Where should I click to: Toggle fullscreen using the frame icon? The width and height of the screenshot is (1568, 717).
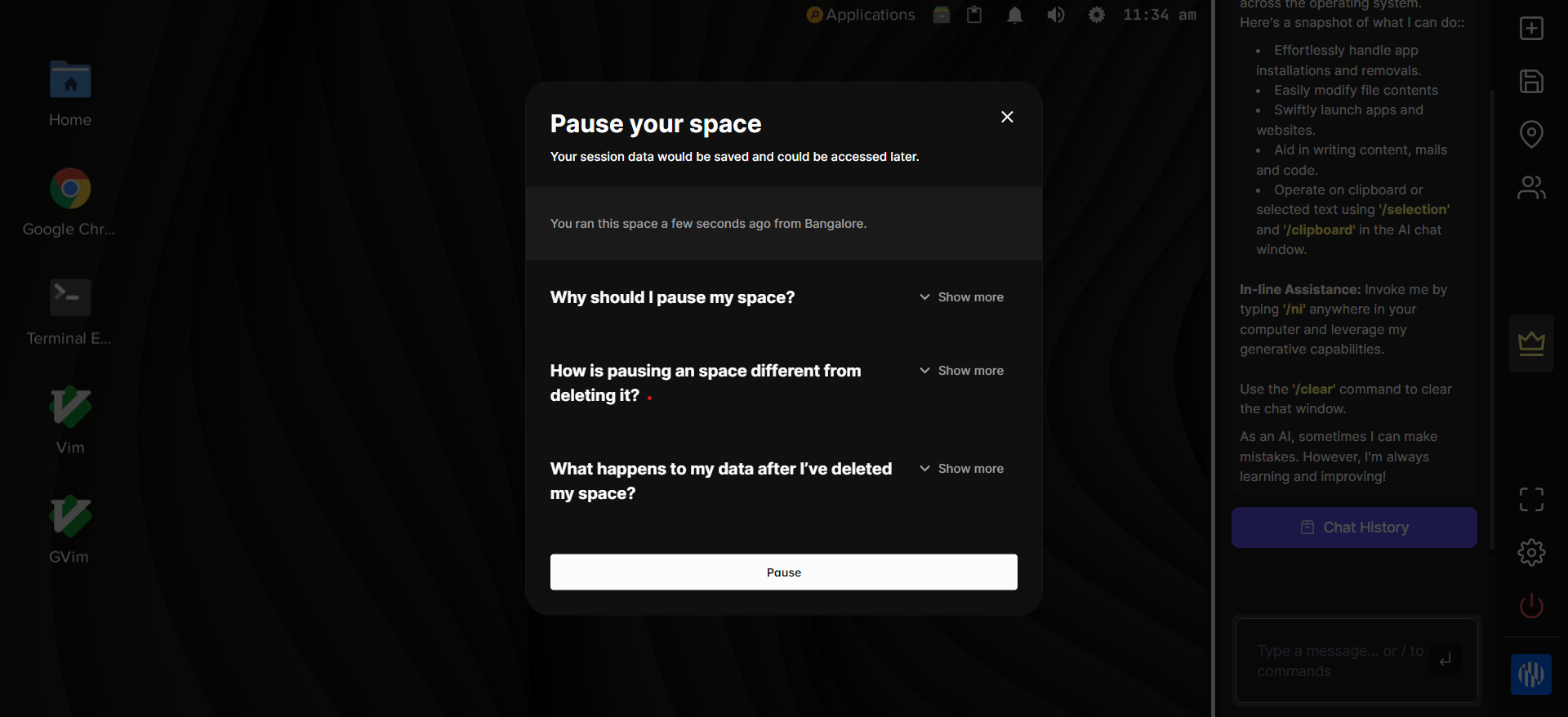coord(1531,500)
